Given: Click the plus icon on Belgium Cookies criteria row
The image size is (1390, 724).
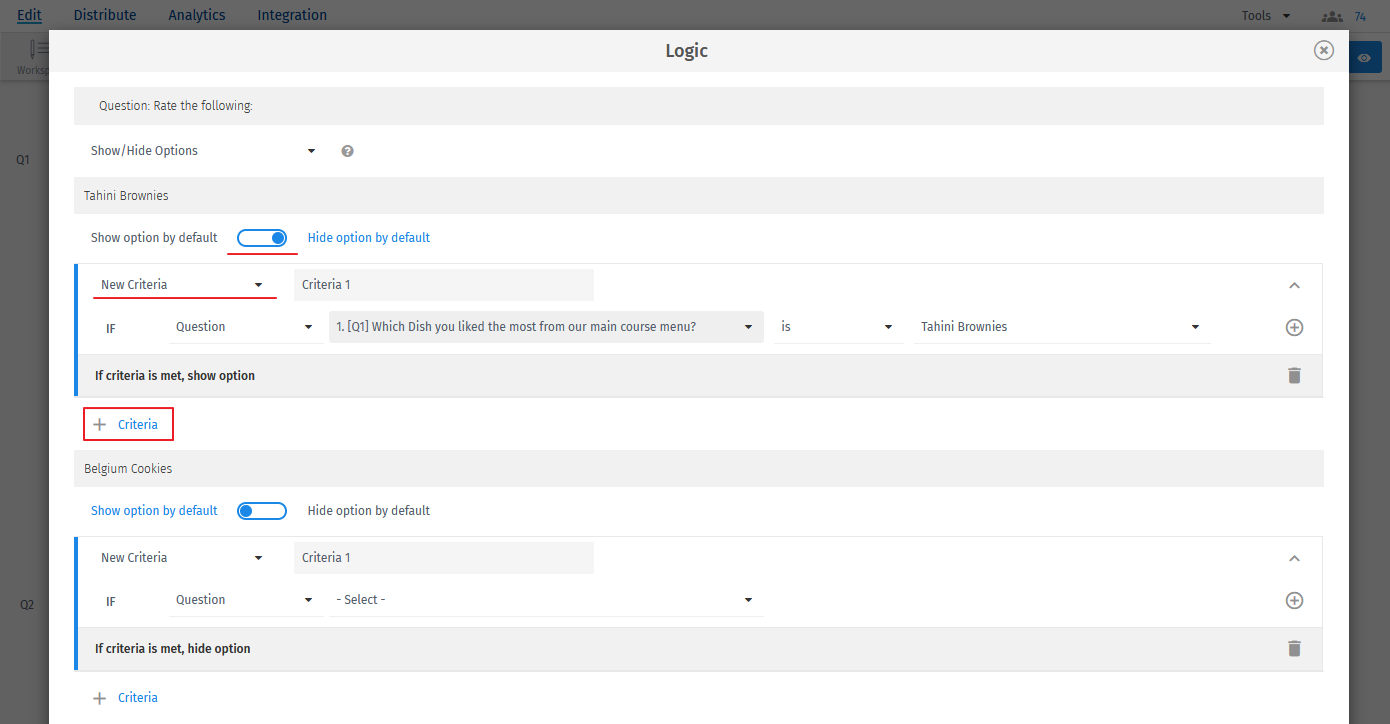Looking at the screenshot, I should [x=1294, y=600].
